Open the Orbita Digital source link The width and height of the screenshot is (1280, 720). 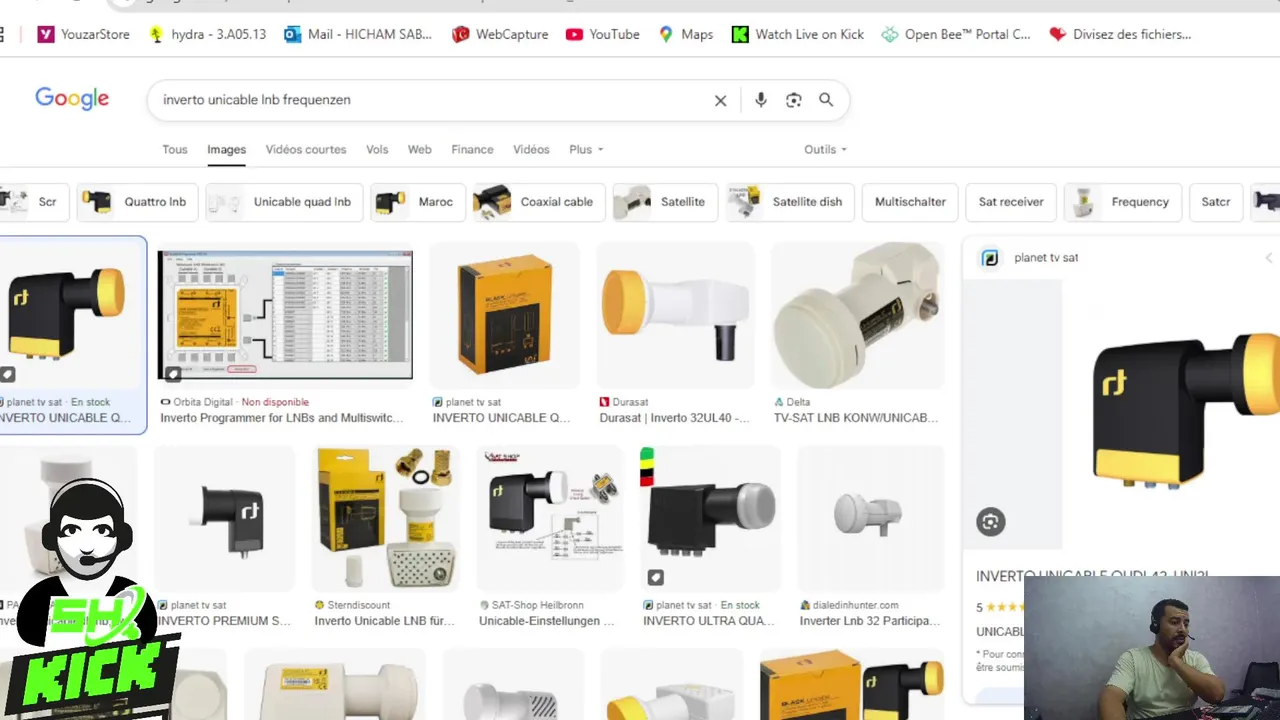click(x=203, y=402)
